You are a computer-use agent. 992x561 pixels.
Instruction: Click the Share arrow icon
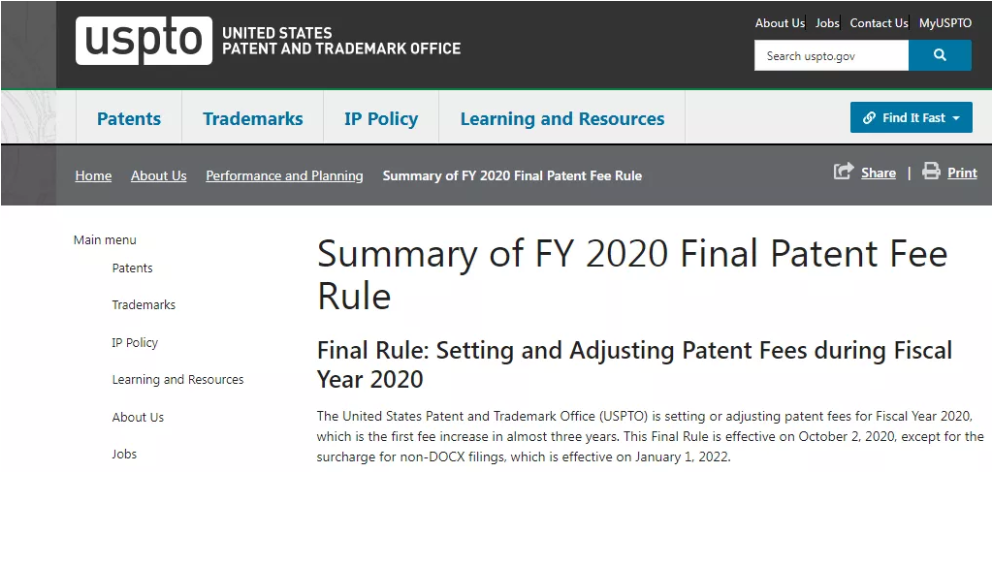tap(843, 171)
